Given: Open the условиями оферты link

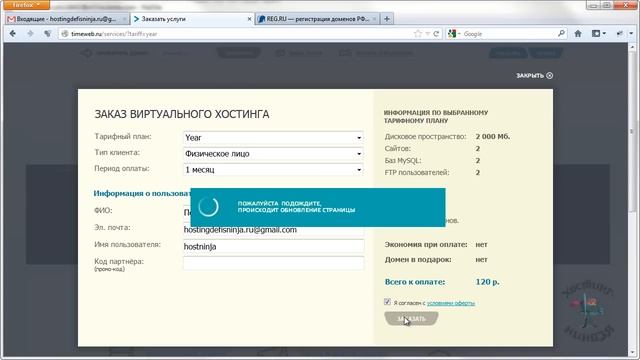Looking at the screenshot, I should 451,303.
